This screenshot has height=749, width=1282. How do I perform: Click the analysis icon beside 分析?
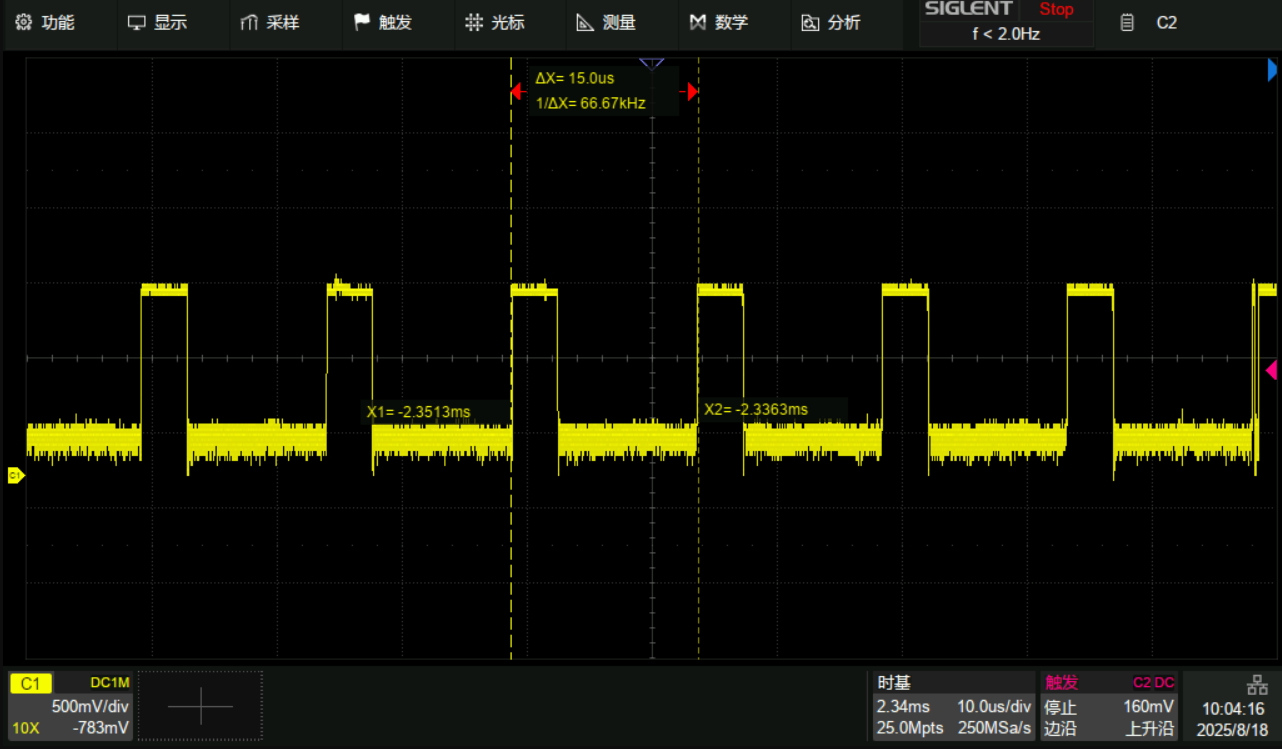[x=810, y=22]
